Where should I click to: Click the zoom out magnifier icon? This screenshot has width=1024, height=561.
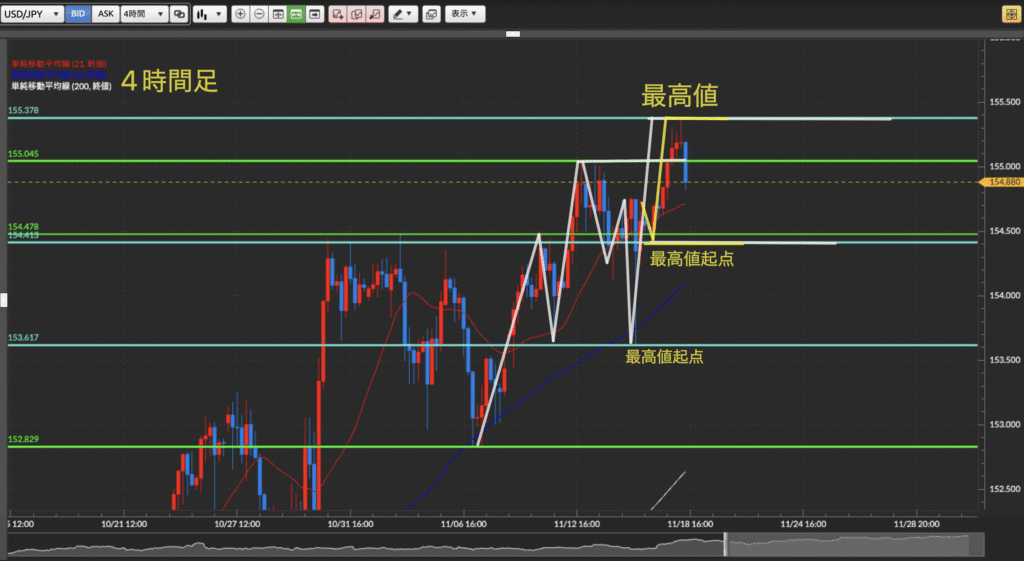[x=259, y=15]
